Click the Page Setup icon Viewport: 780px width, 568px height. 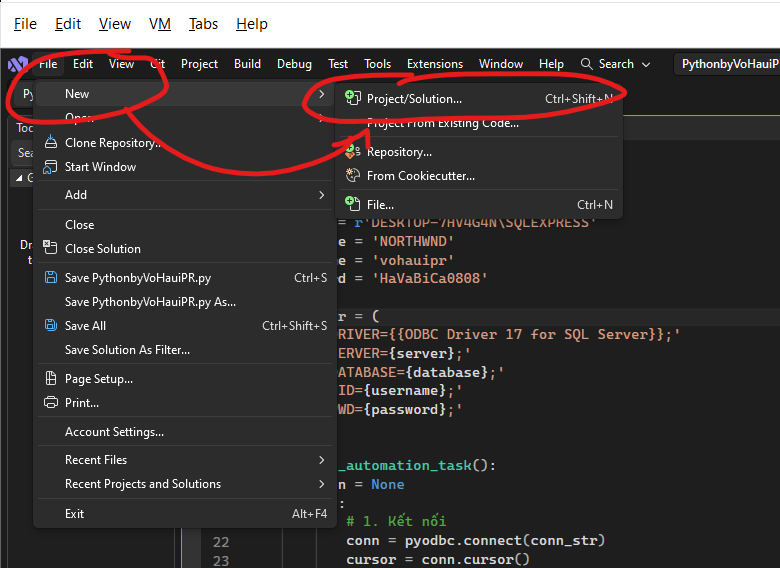coord(51,379)
